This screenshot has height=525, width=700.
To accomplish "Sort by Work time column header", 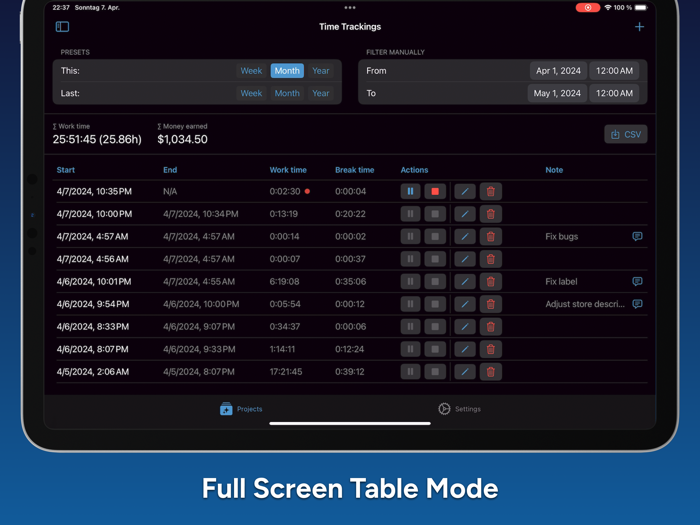I will (288, 170).
